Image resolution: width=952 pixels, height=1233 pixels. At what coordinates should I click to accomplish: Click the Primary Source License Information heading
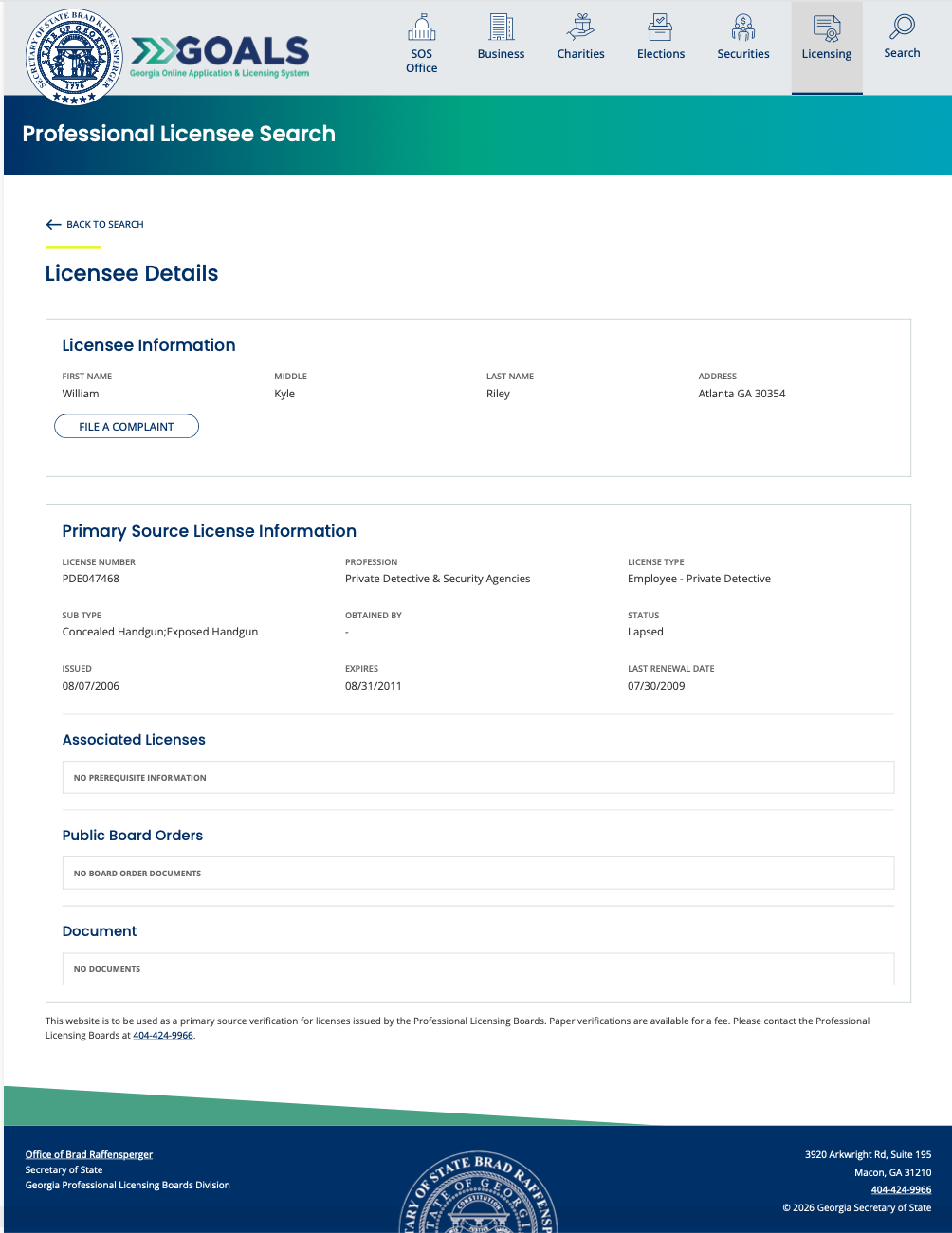(x=210, y=531)
